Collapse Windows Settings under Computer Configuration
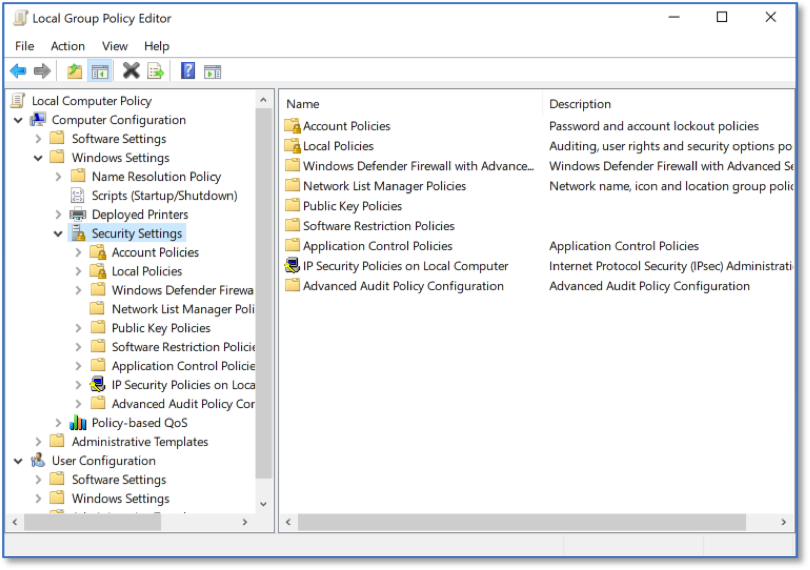The height and width of the screenshot is (570, 810). 38,158
